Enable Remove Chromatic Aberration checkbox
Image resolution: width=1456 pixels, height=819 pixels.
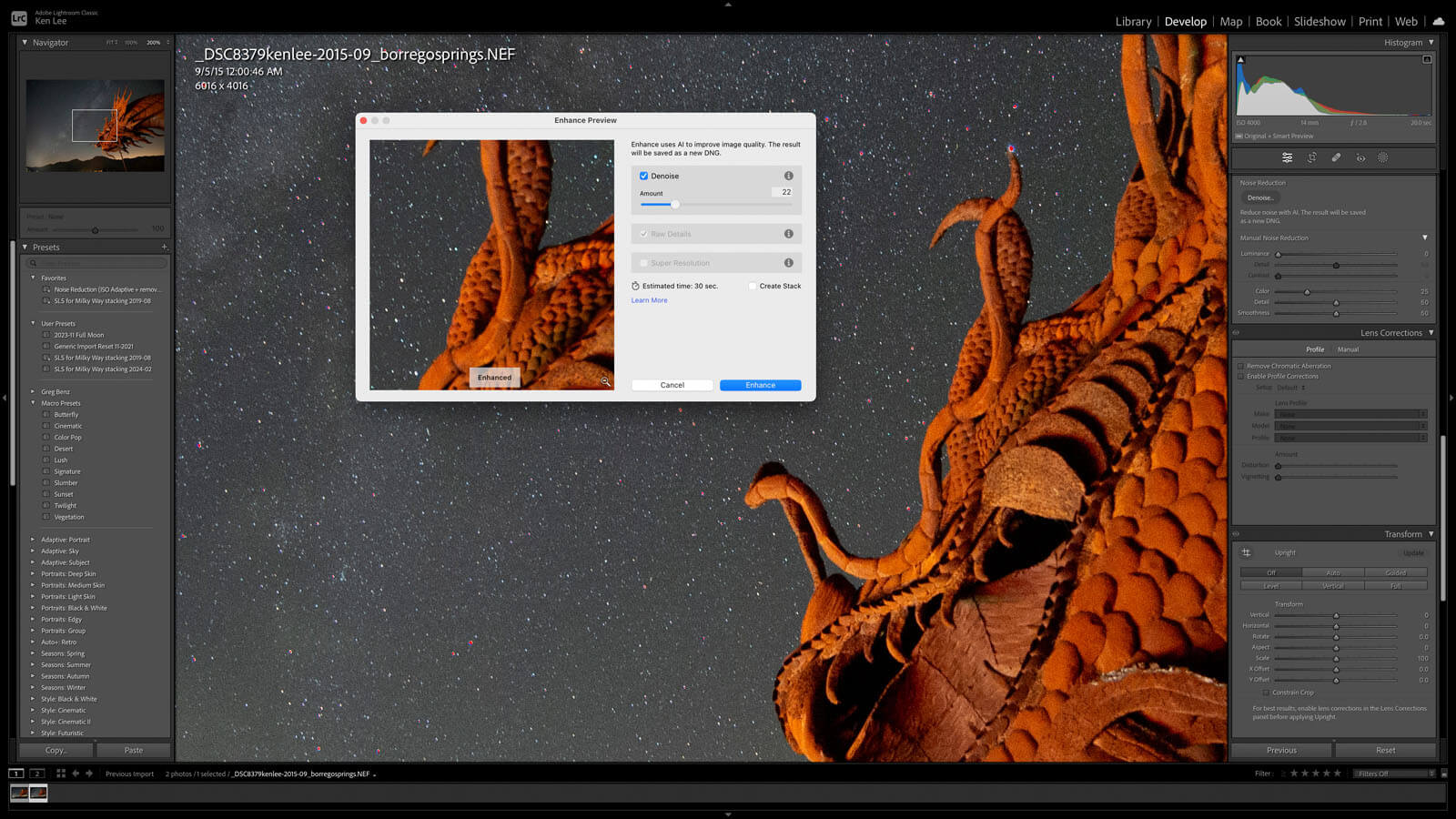[1240, 366]
